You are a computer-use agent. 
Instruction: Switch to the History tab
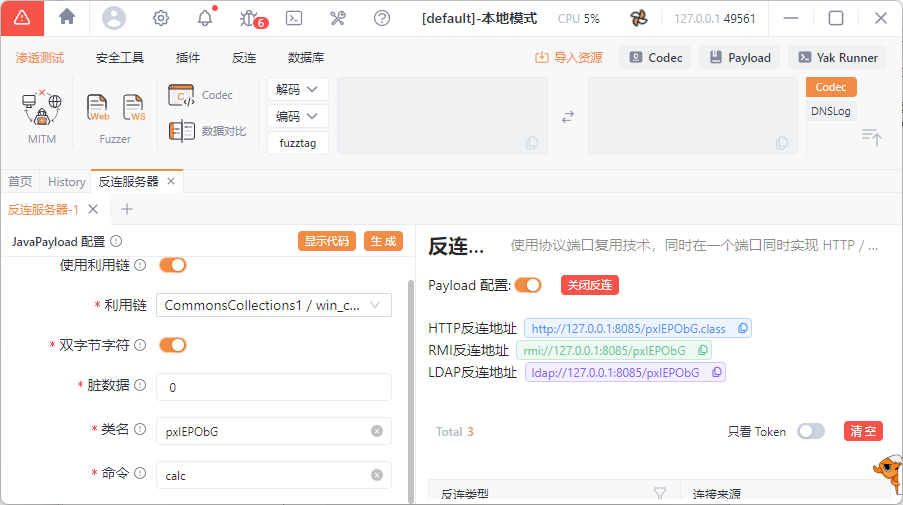pos(67,181)
